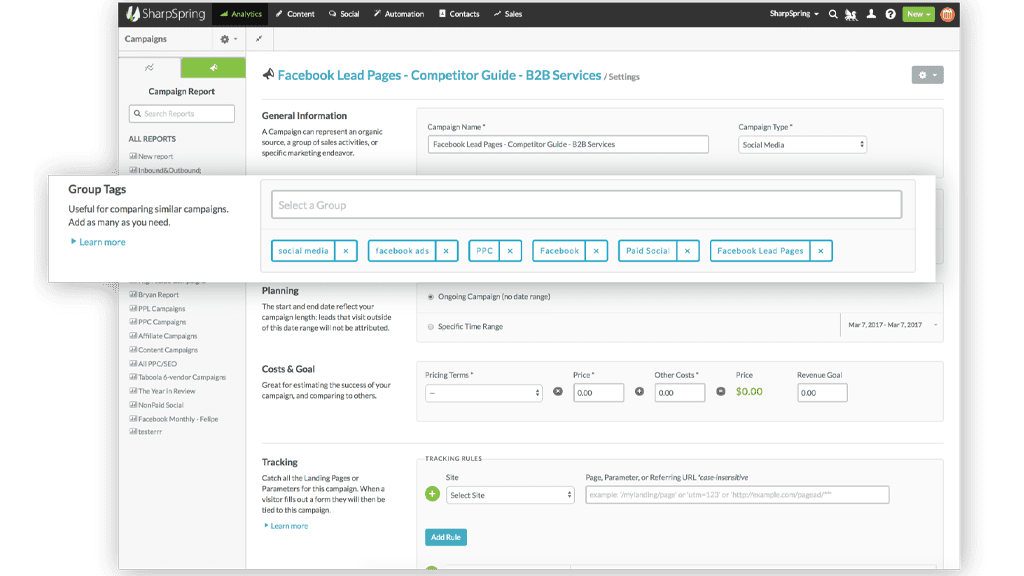This screenshot has height=576, width=1024.
Task: Select Ongoing Campaign radio option
Action: click(430, 297)
